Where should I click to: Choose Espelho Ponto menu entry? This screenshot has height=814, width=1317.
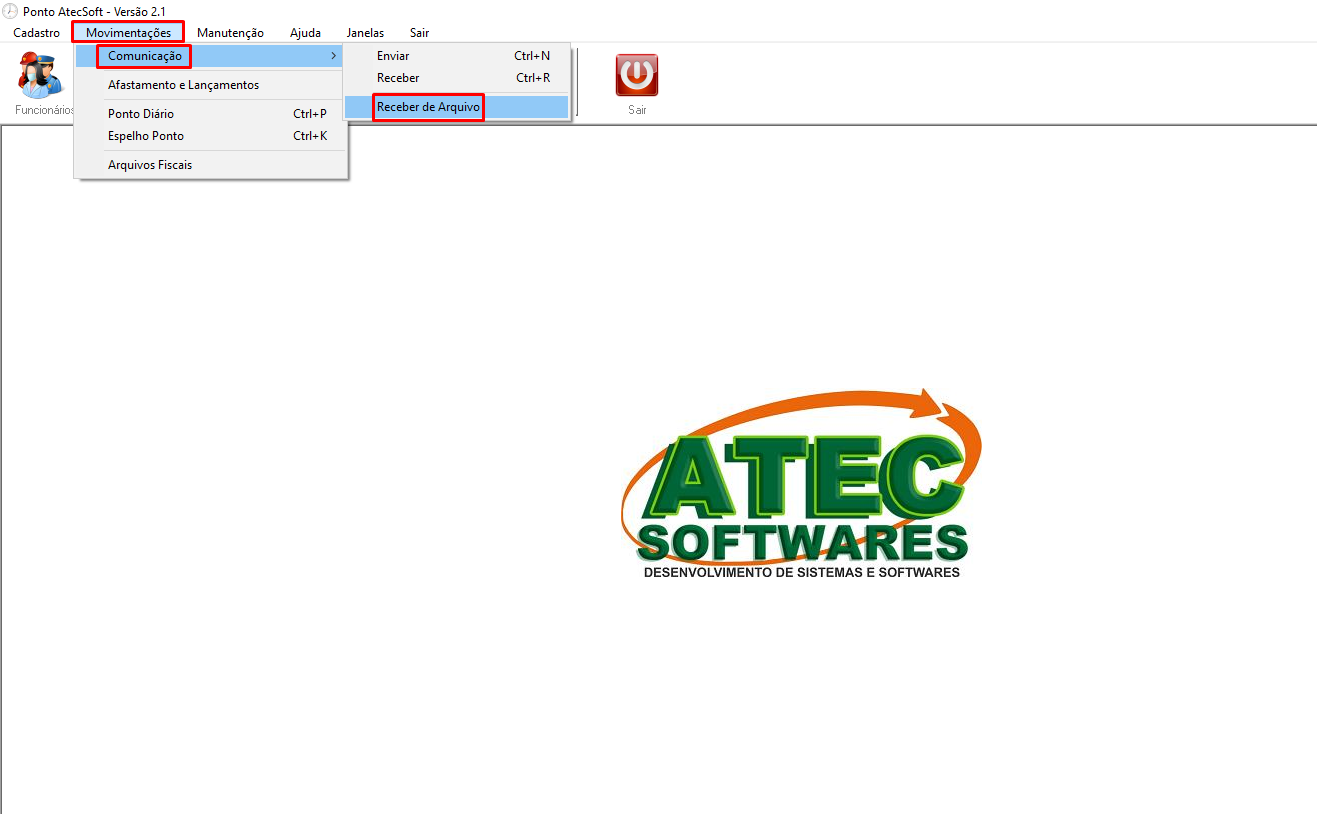click(211, 136)
